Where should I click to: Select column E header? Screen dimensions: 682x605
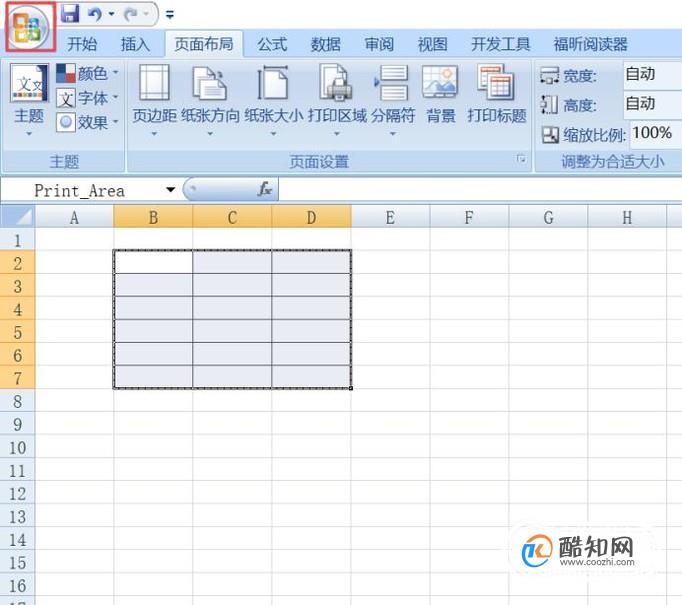[391, 217]
